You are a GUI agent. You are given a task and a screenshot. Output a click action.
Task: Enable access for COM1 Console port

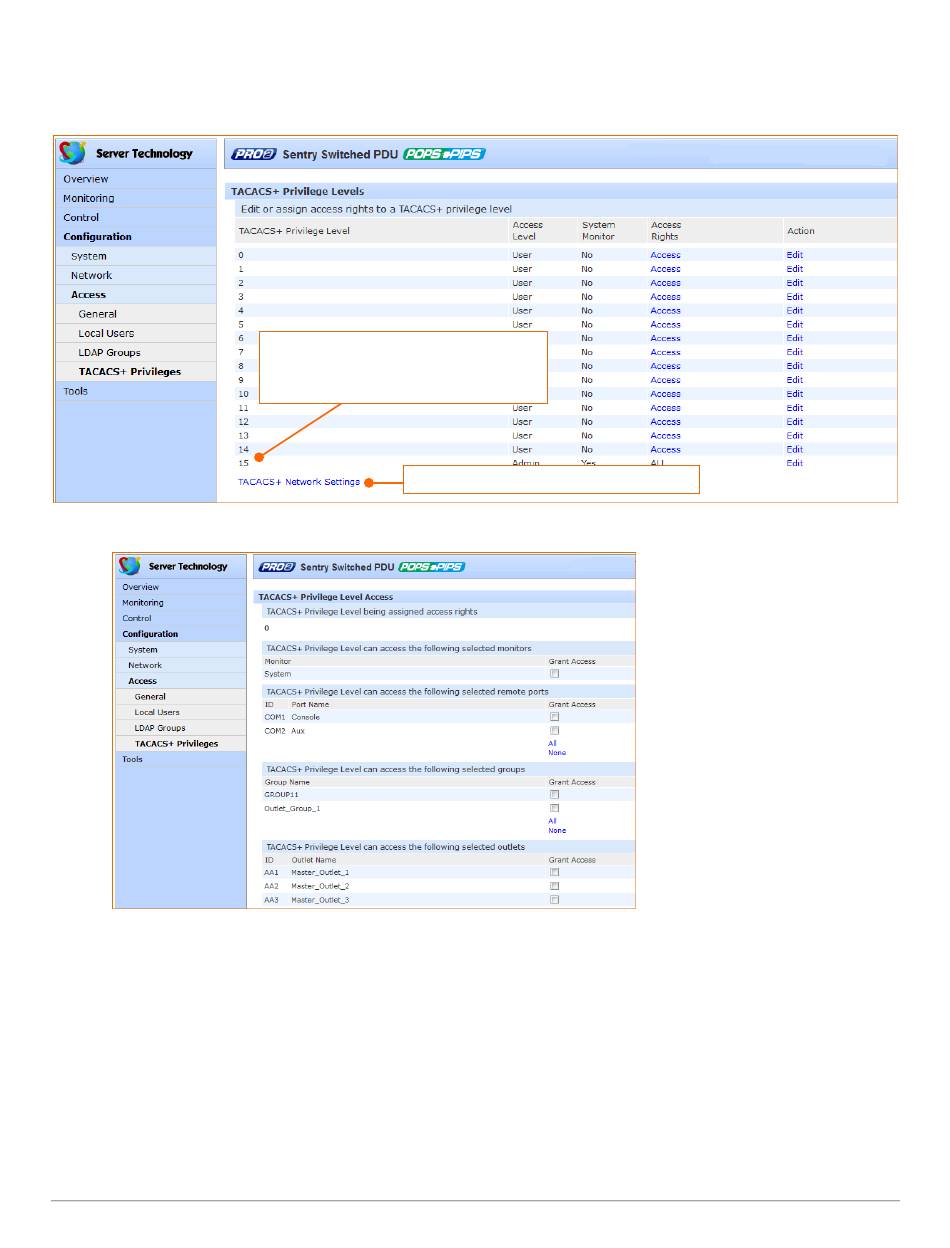click(x=554, y=717)
